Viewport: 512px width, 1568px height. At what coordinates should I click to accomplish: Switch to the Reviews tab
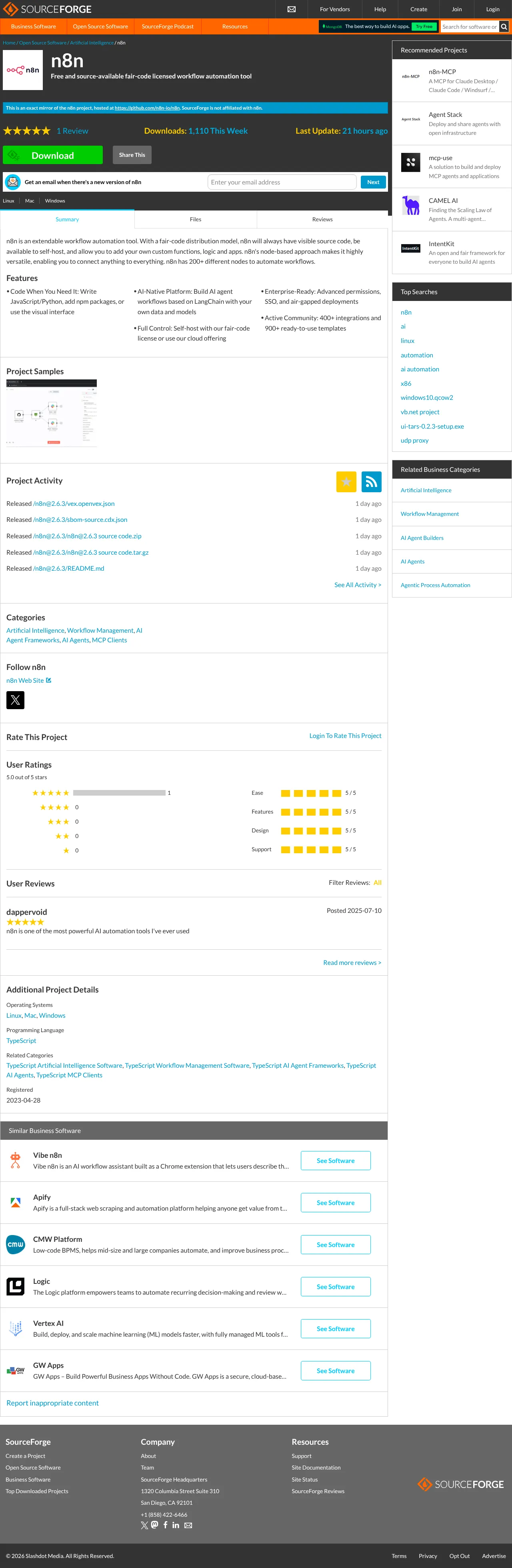pyautogui.click(x=322, y=219)
